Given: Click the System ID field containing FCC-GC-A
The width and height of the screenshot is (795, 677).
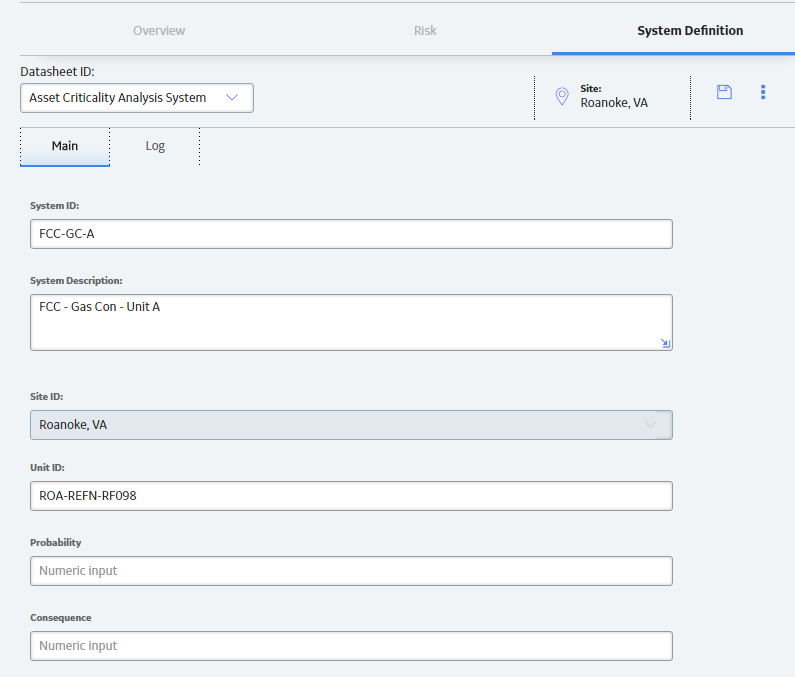Looking at the screenshot, I should (351, 234).
